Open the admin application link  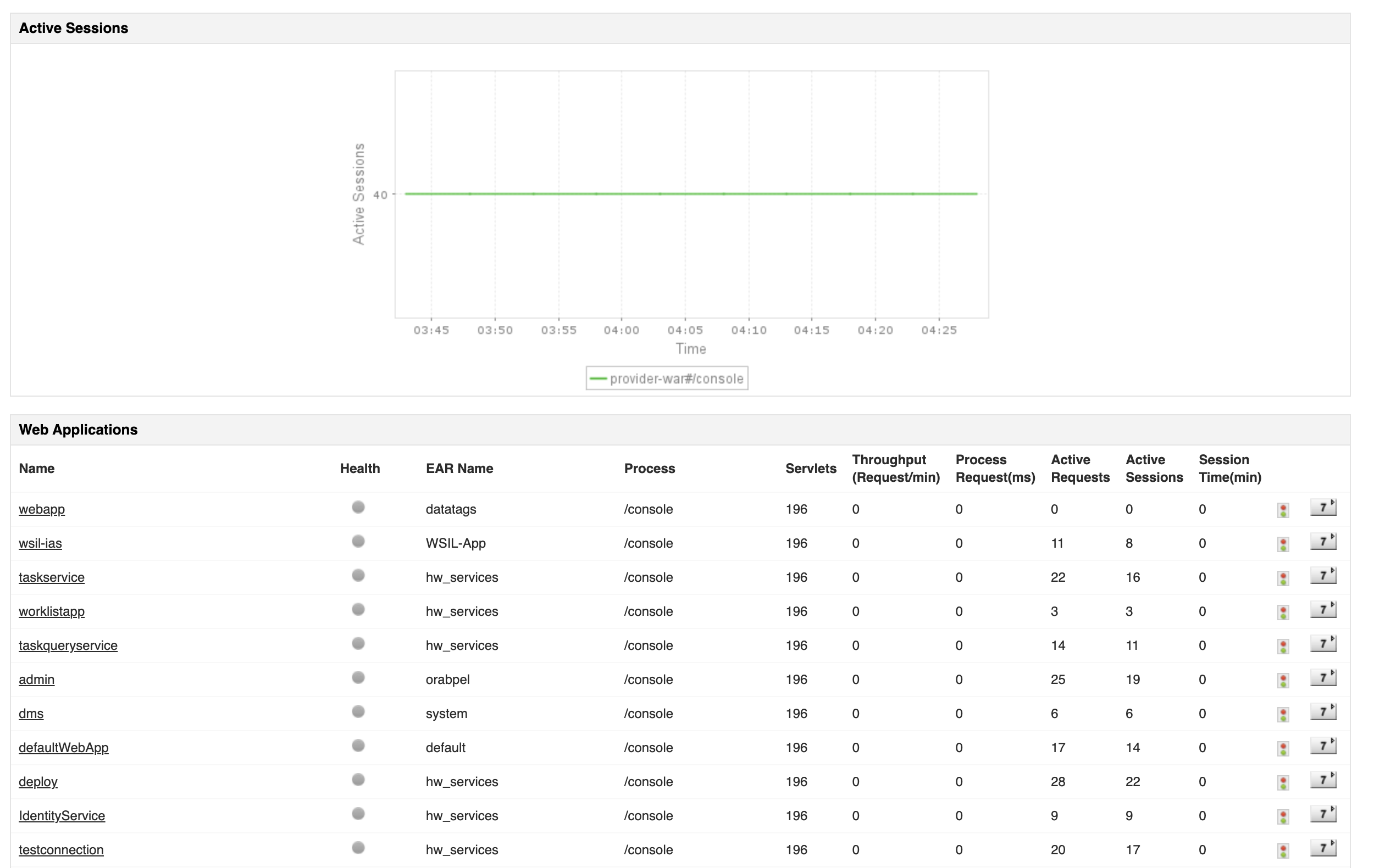(x=36, y=679)
